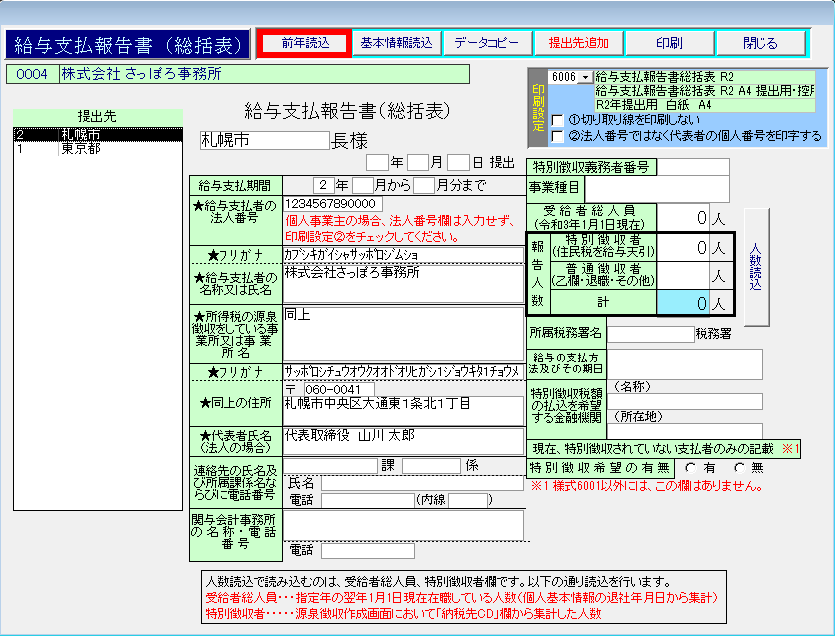Click the 前年読込 button
Image resolution: width=835 pixels, height=636 pixels.
(304, 43)
